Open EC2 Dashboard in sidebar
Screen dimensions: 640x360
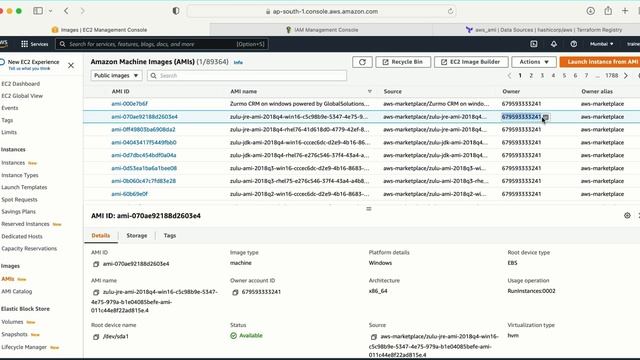pyautogui.click(x=20, y=84)
